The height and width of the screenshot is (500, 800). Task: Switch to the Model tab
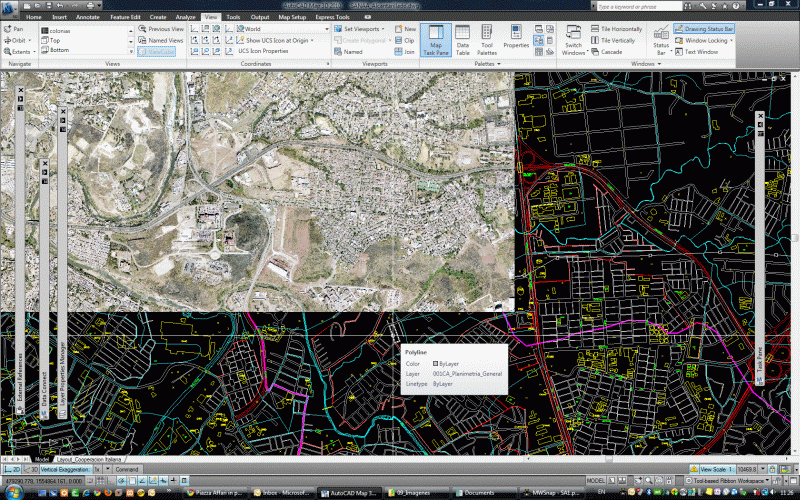click(42, 459)
